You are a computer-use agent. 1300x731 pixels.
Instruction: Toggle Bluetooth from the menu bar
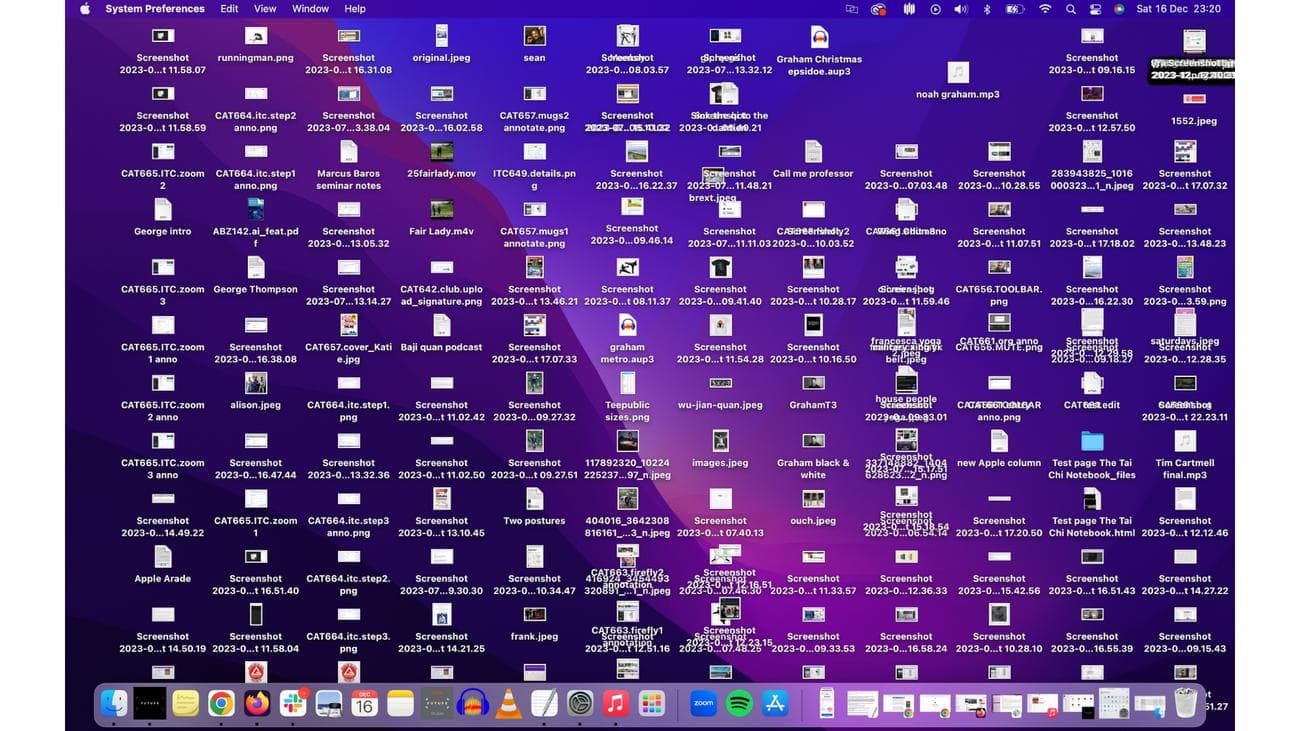(x=987, y=8)
